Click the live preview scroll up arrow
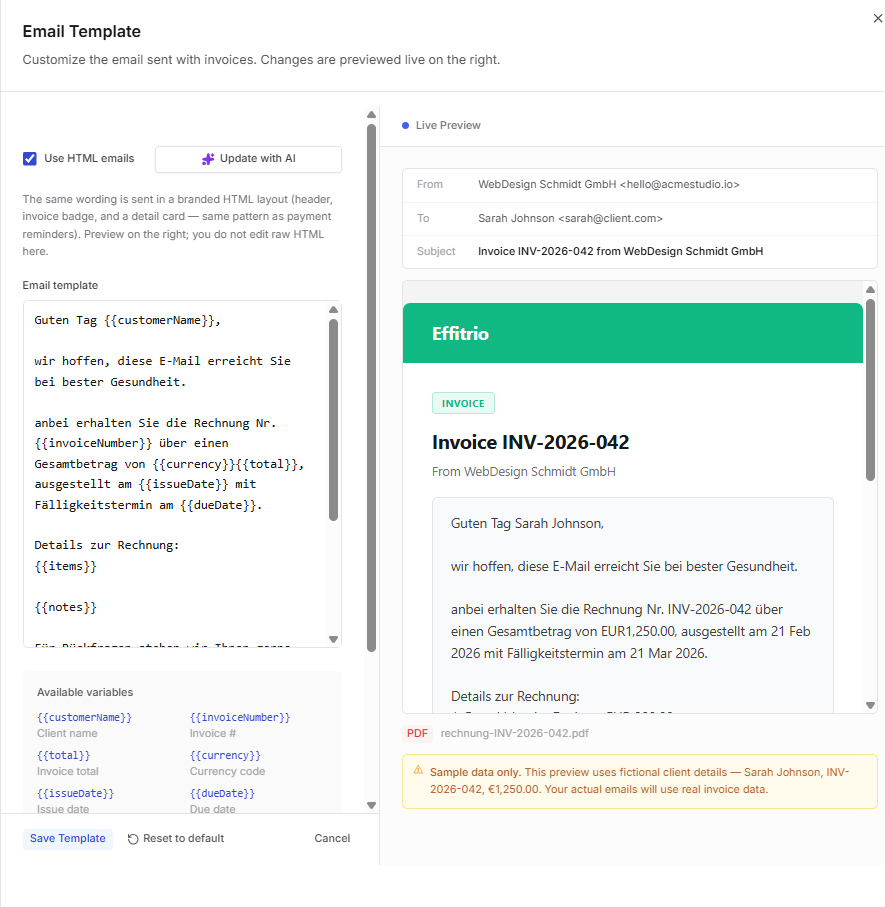 point(870,289)
